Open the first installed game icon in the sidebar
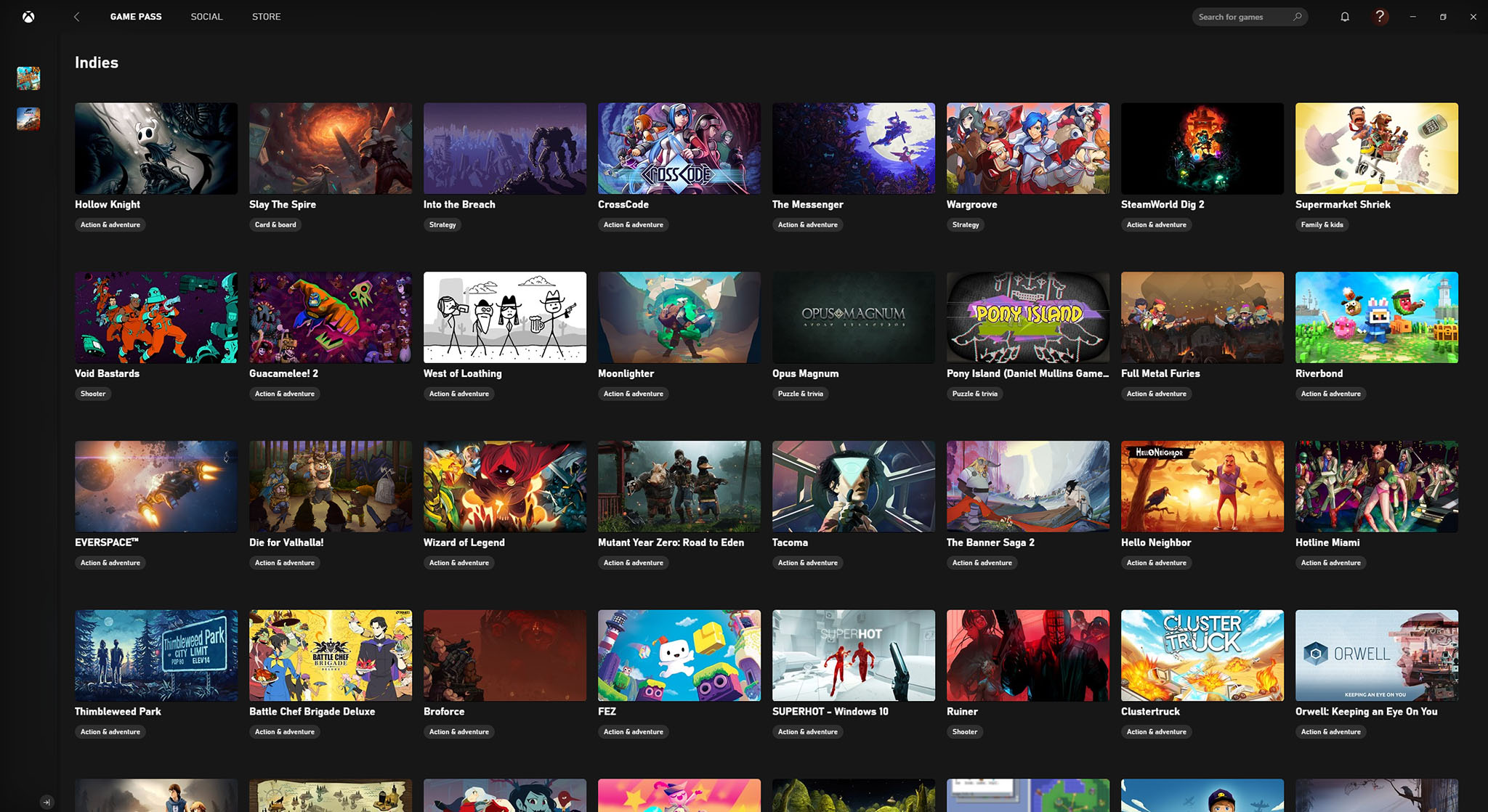This screenshot has width=1488, height=812. 28,78
